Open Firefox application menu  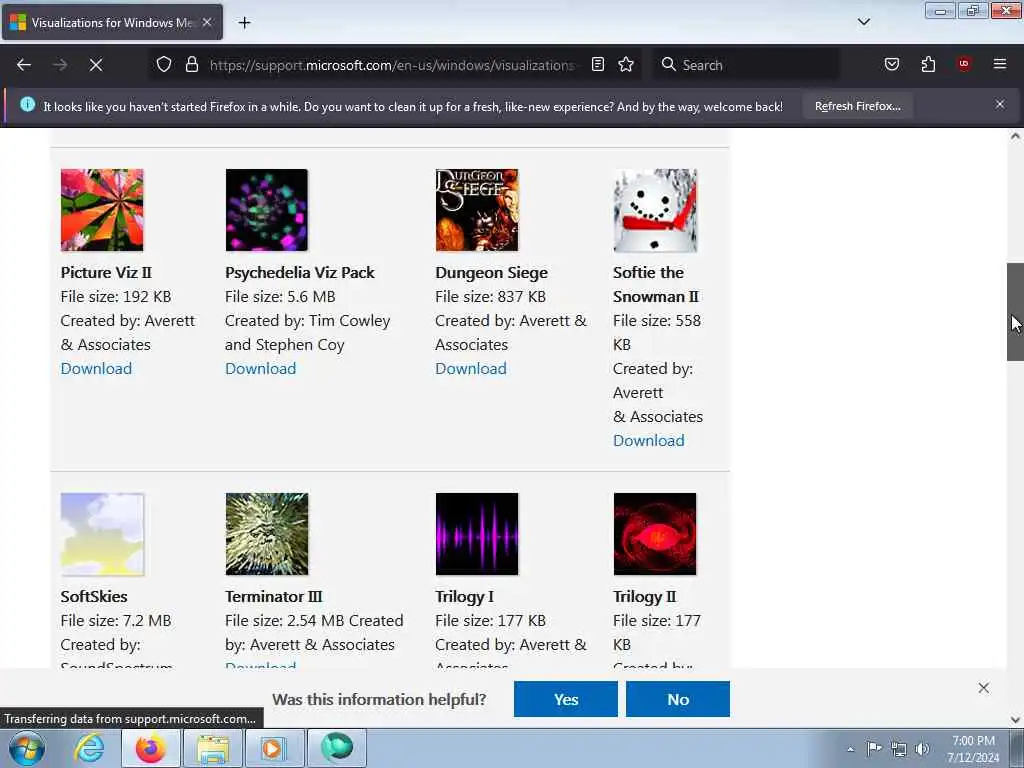pos(1000,65)
